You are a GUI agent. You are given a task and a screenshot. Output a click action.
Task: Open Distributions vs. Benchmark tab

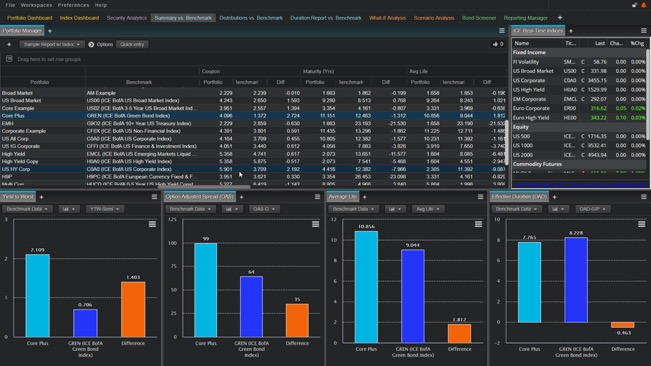pyautogui.click(x=251, y=18)
